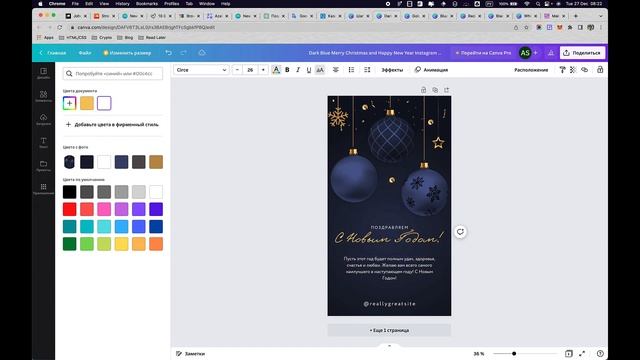
Task: Select the red default color swatch
Action: tap(69, 209)
